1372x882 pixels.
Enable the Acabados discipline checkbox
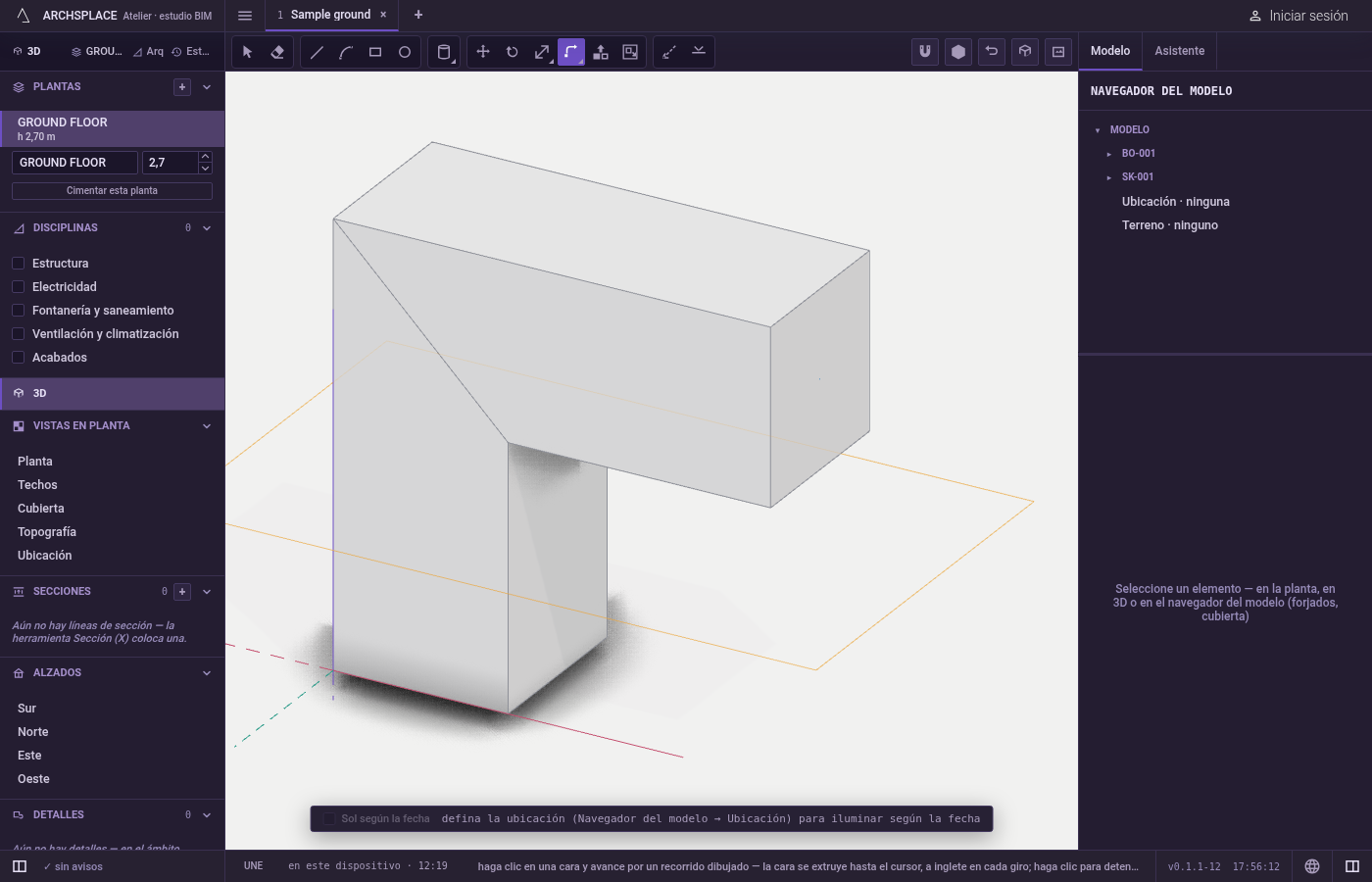pyautogui.click(x=19, y=358)
